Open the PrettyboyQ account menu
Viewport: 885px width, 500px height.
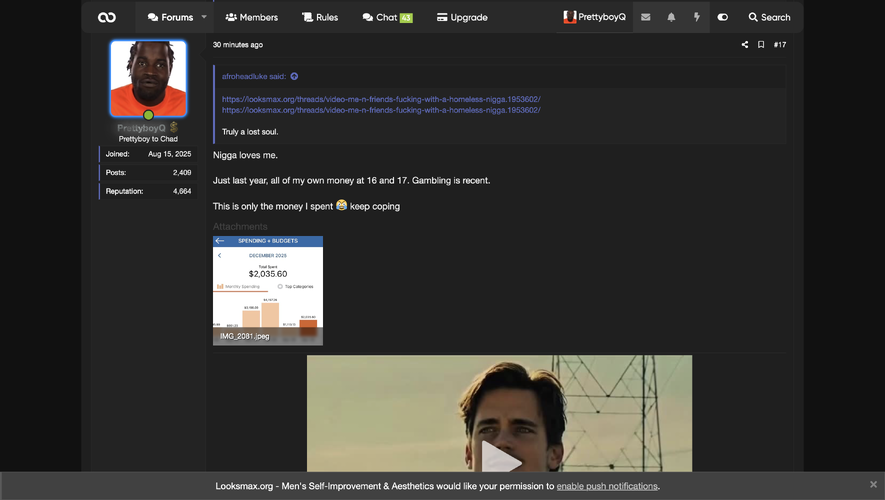(x=594, y=17)
